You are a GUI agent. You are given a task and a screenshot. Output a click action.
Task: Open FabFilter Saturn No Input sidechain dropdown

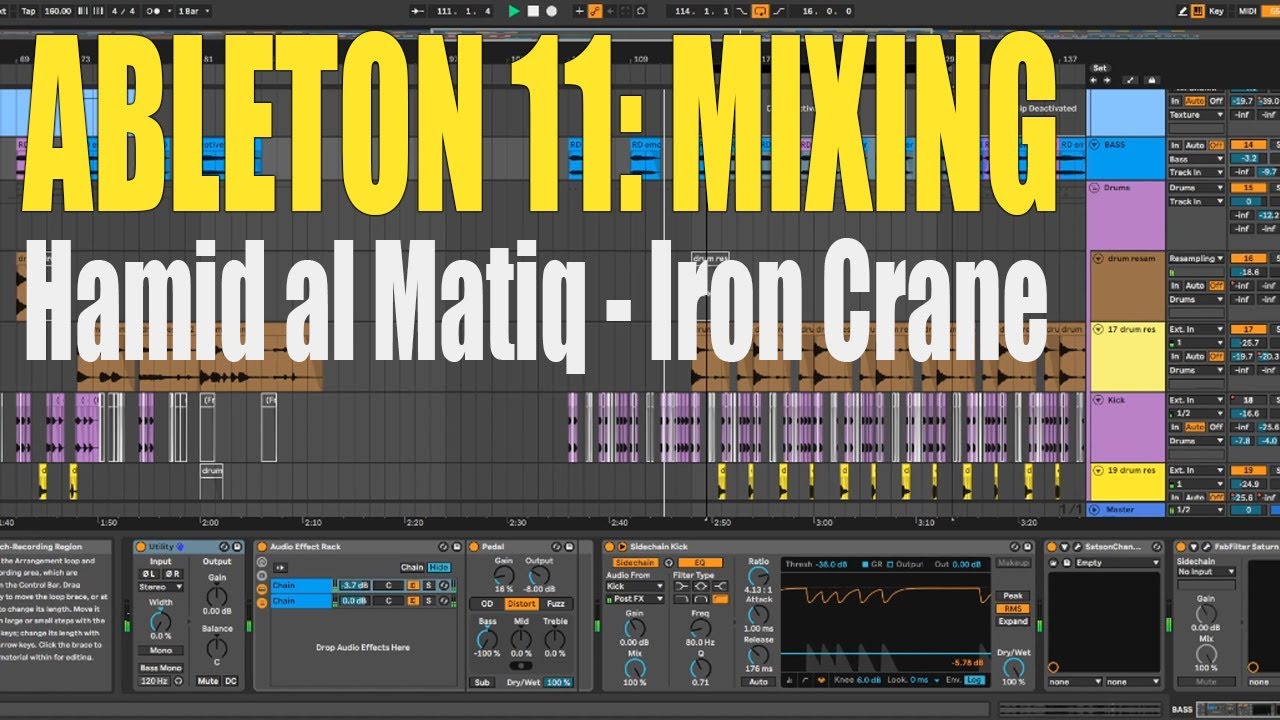[x=1205, y=572]
